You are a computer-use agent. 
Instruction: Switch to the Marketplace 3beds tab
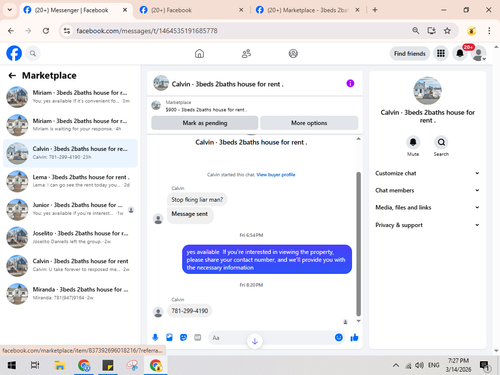[x=307, y=10]
